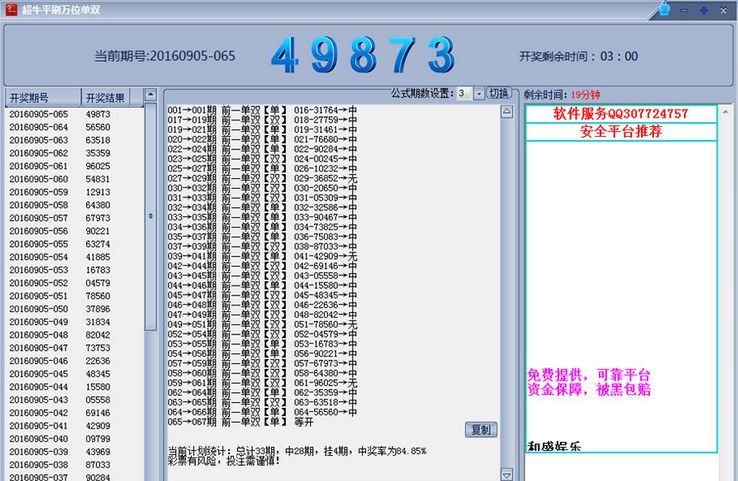The width and height of the screenshot is (738, 481).
Task: Select the row 20160905-044 15580
Action: 74,387
